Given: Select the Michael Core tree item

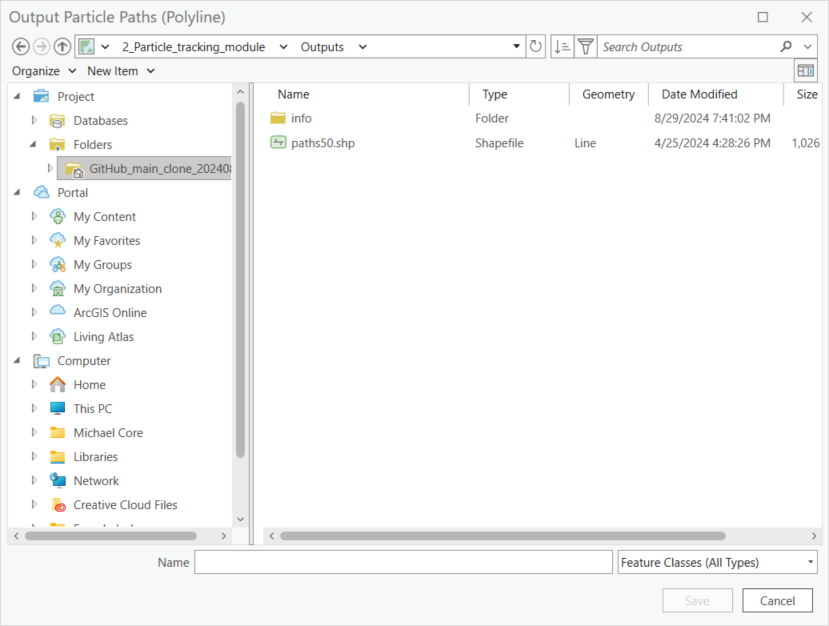Looking at the screenshot, I should point(108,432).
